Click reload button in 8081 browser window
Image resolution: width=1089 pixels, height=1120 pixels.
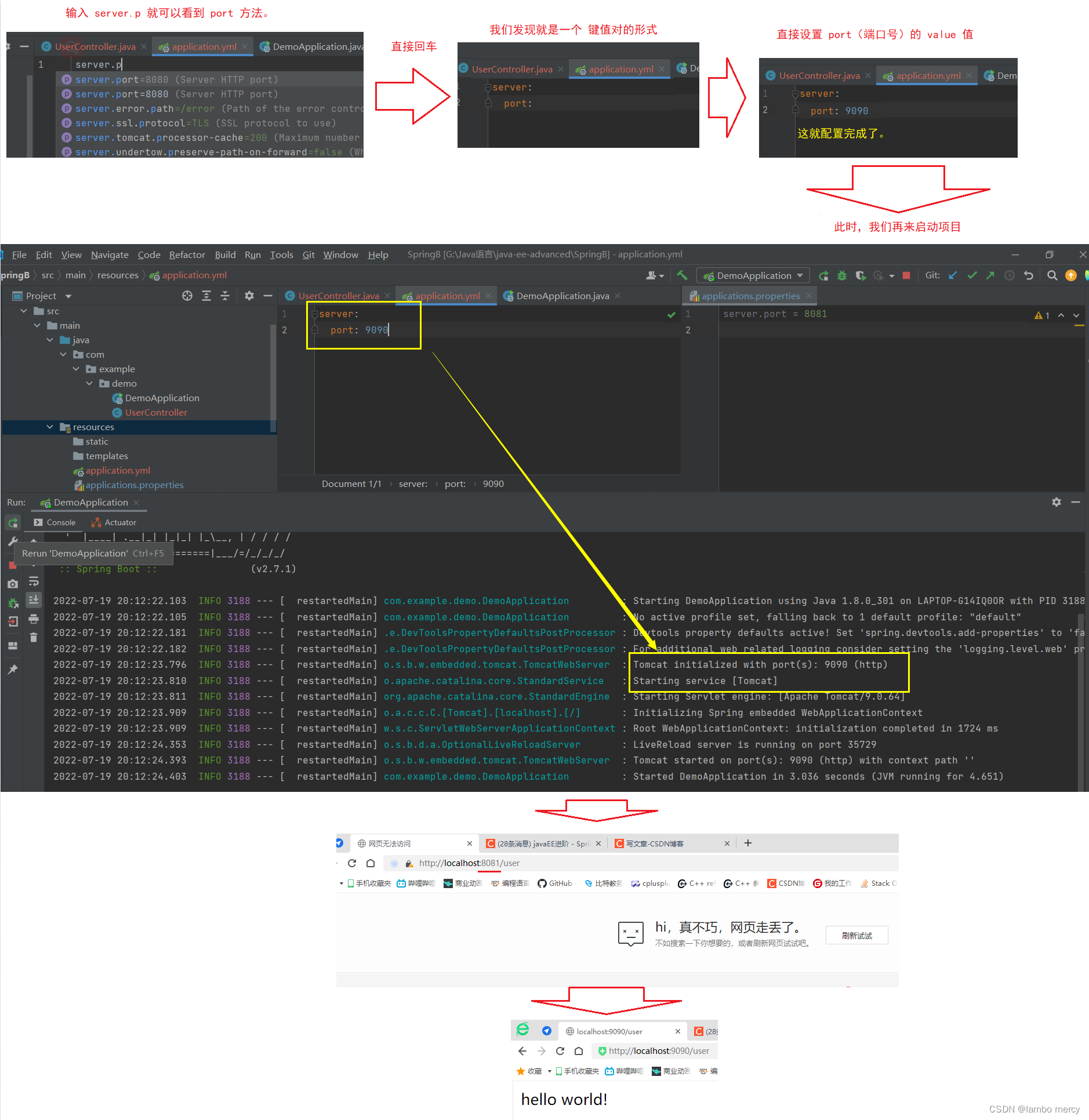[x=352, y=863]
